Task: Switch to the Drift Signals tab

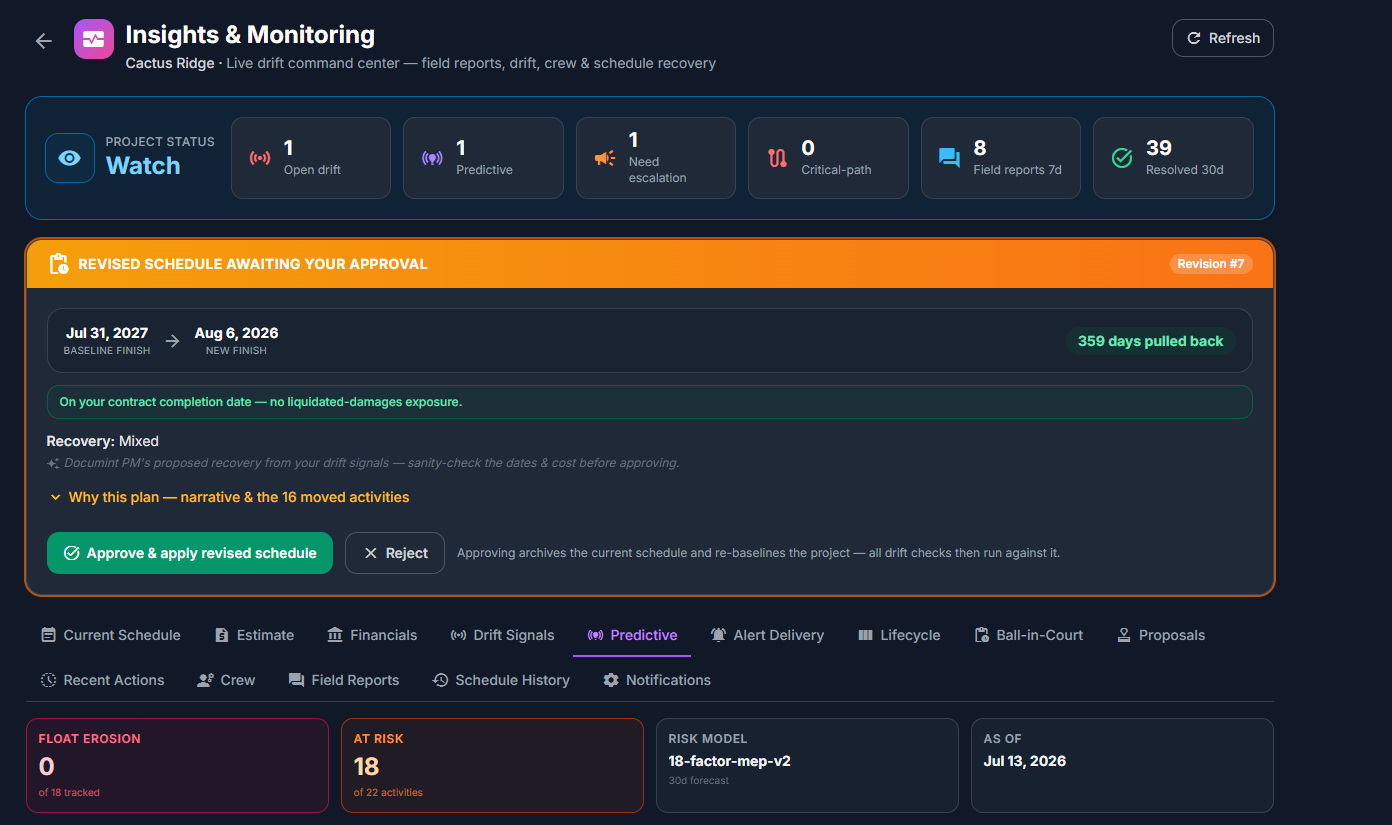Action: 502,635
